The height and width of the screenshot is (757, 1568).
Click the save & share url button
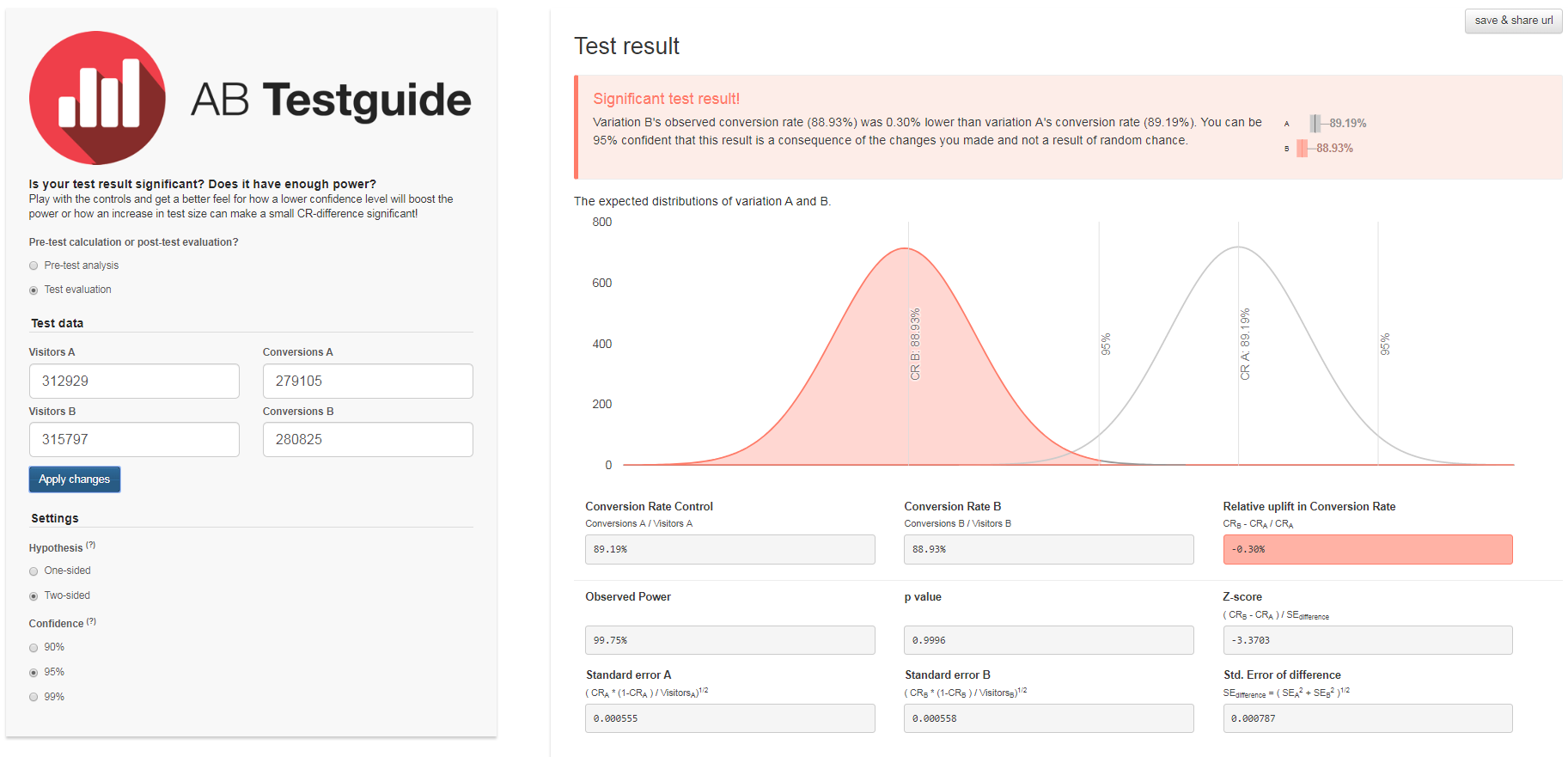point(1513,21)
